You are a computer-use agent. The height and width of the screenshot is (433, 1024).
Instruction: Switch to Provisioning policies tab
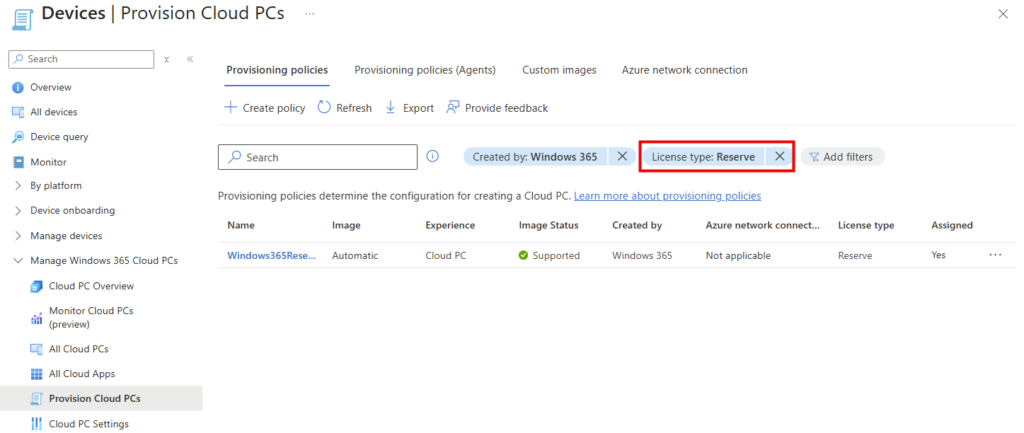(277, 70)
